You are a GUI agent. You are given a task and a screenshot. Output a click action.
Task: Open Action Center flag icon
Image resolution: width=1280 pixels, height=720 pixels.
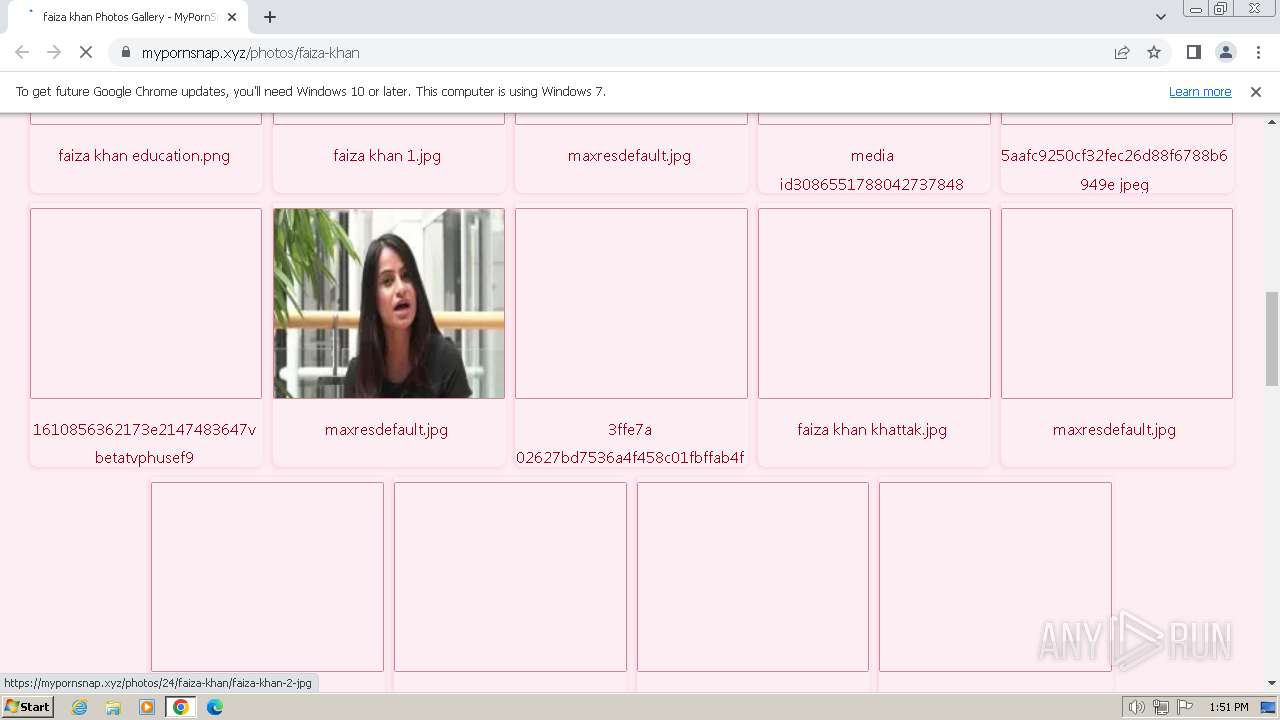click(1184, 707)
